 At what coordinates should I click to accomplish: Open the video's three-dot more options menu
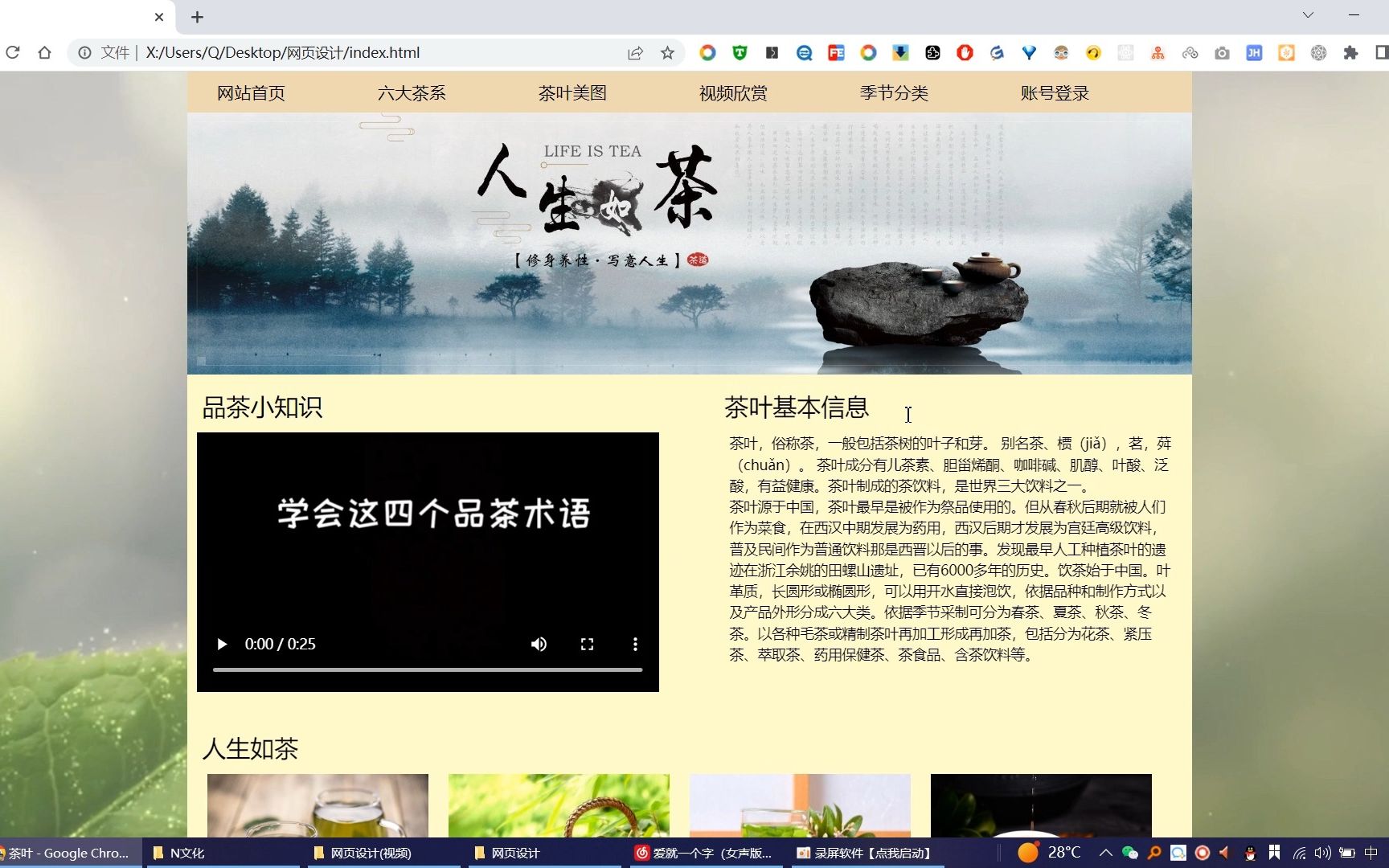point(635,644)
